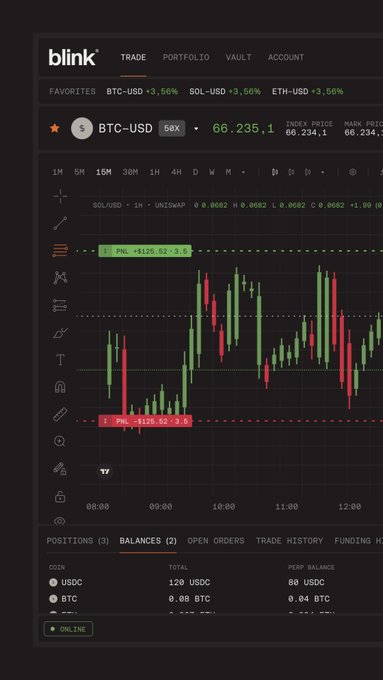
Task: Select the 5M timeframe
Action: [x=79, y=172]
